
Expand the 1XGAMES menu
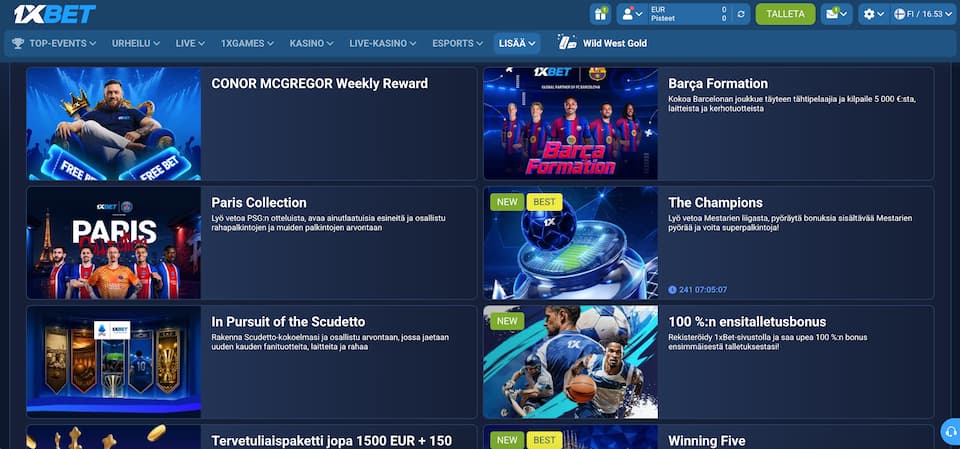247,43
